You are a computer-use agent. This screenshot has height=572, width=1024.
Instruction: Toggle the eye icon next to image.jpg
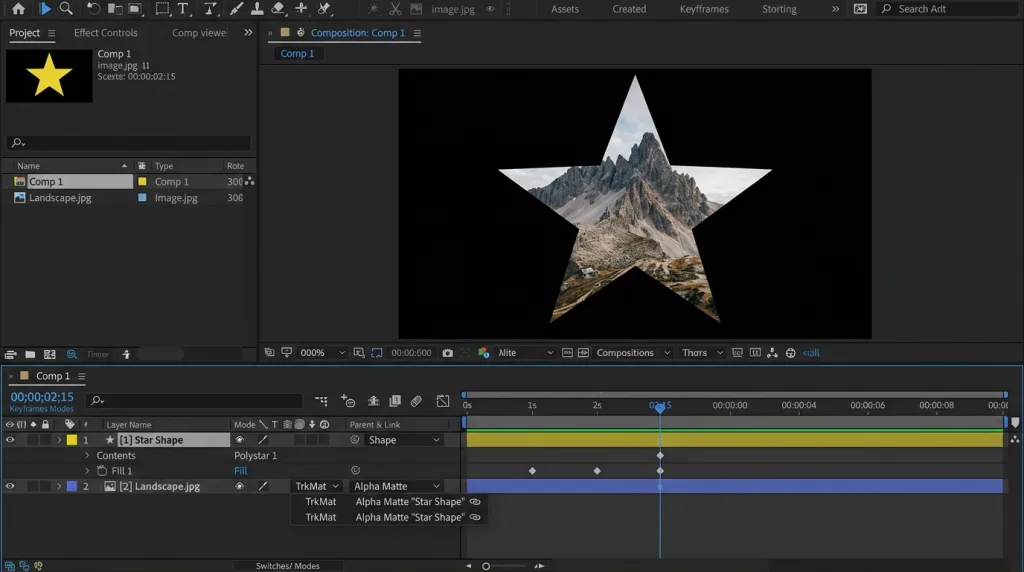click(x=490, y=9)
